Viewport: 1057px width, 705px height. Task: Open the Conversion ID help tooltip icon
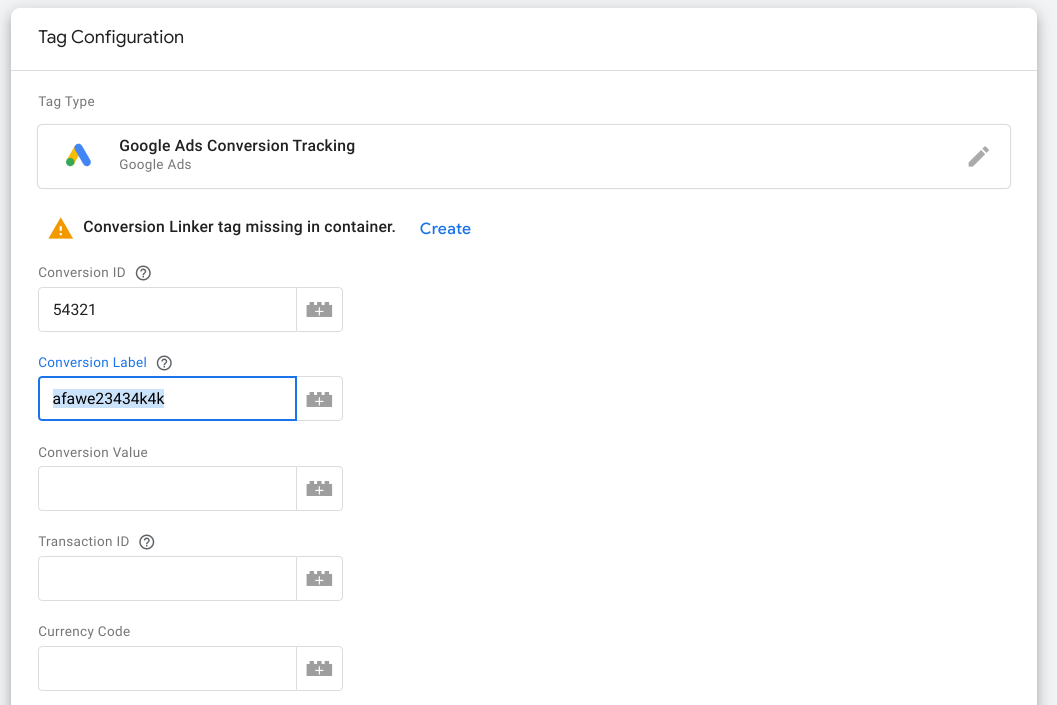click(x=143, y=273)
